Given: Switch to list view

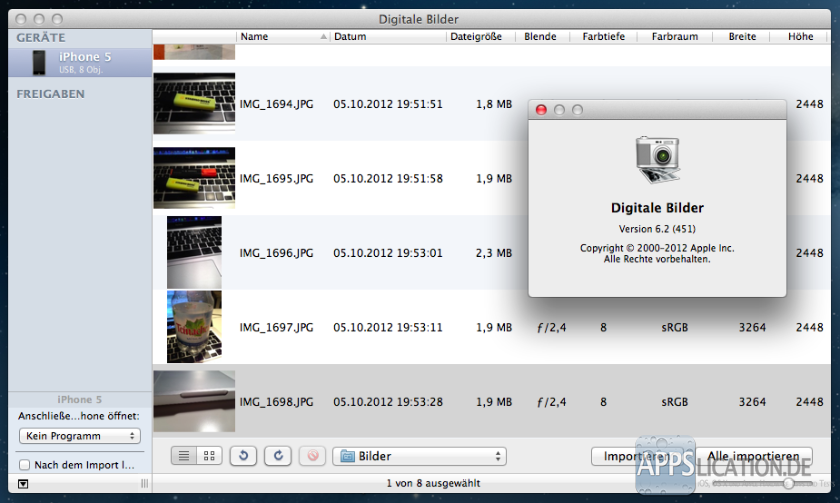Looking at the screenshot, I should click(184, 456).
